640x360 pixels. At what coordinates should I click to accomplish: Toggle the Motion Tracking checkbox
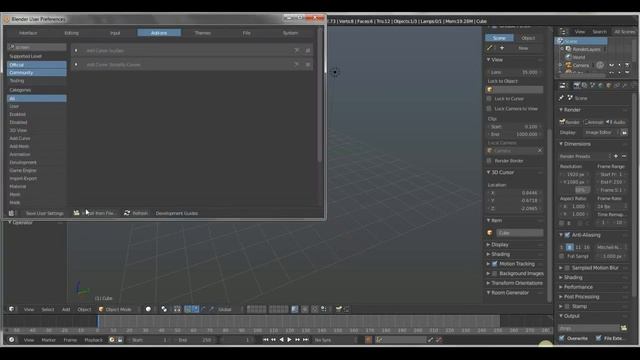495,264
